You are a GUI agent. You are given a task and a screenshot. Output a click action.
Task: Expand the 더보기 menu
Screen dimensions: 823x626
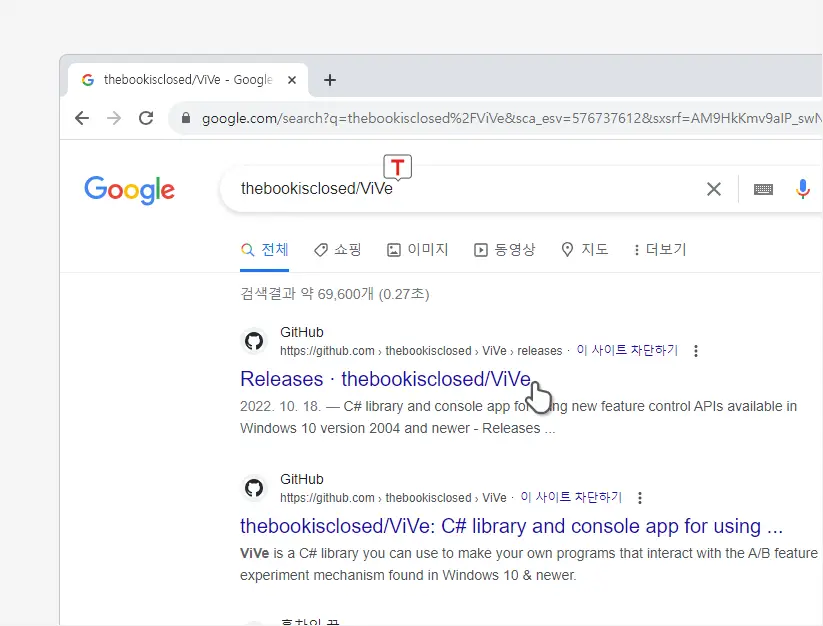tap(660, 250)
